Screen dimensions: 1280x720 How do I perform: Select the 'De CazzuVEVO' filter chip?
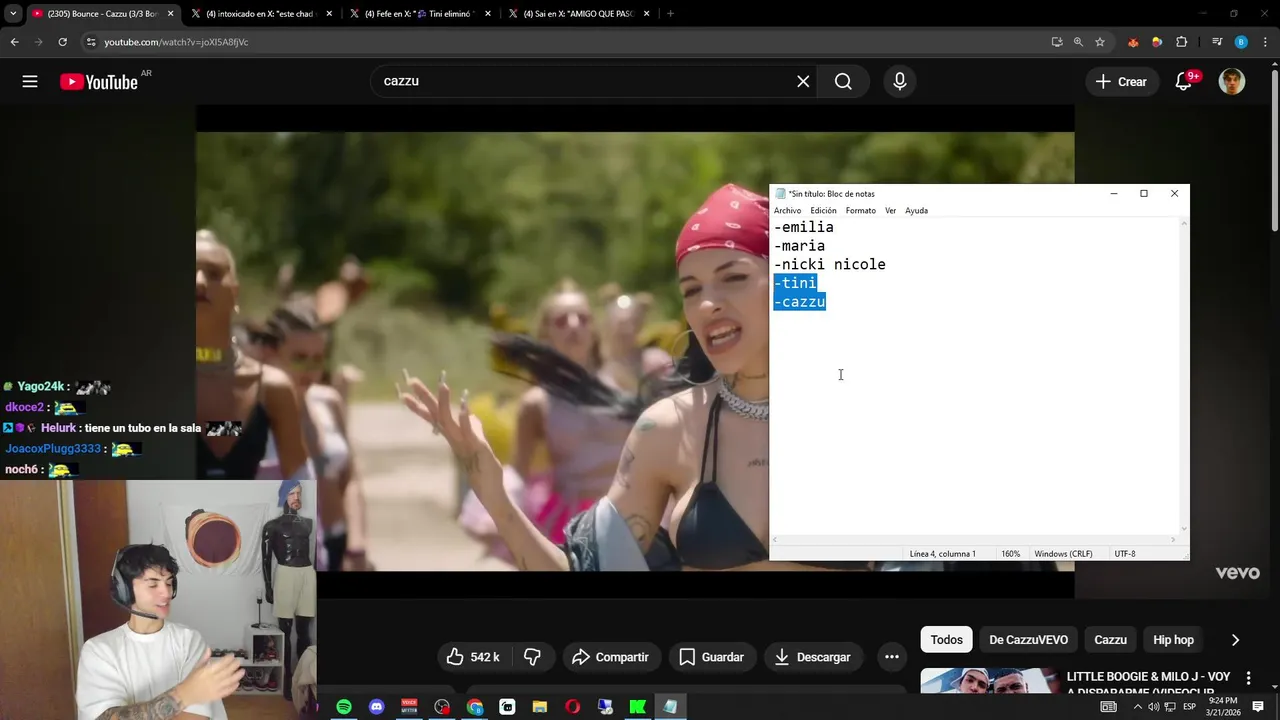[x=1028, y=640]
